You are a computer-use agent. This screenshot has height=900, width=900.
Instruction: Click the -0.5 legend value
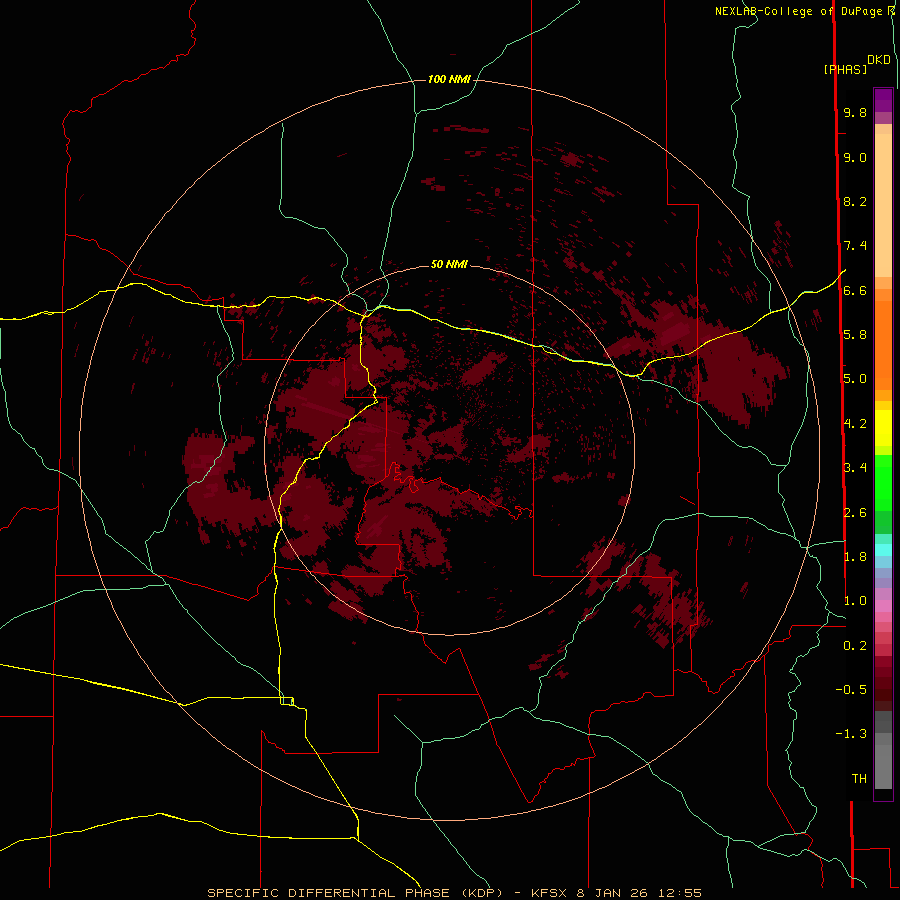tap(851, 690)
